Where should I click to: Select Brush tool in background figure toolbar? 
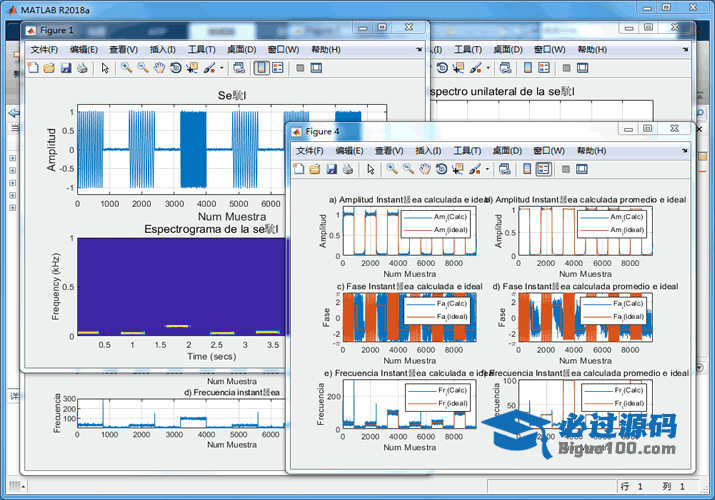click(476, 68)
